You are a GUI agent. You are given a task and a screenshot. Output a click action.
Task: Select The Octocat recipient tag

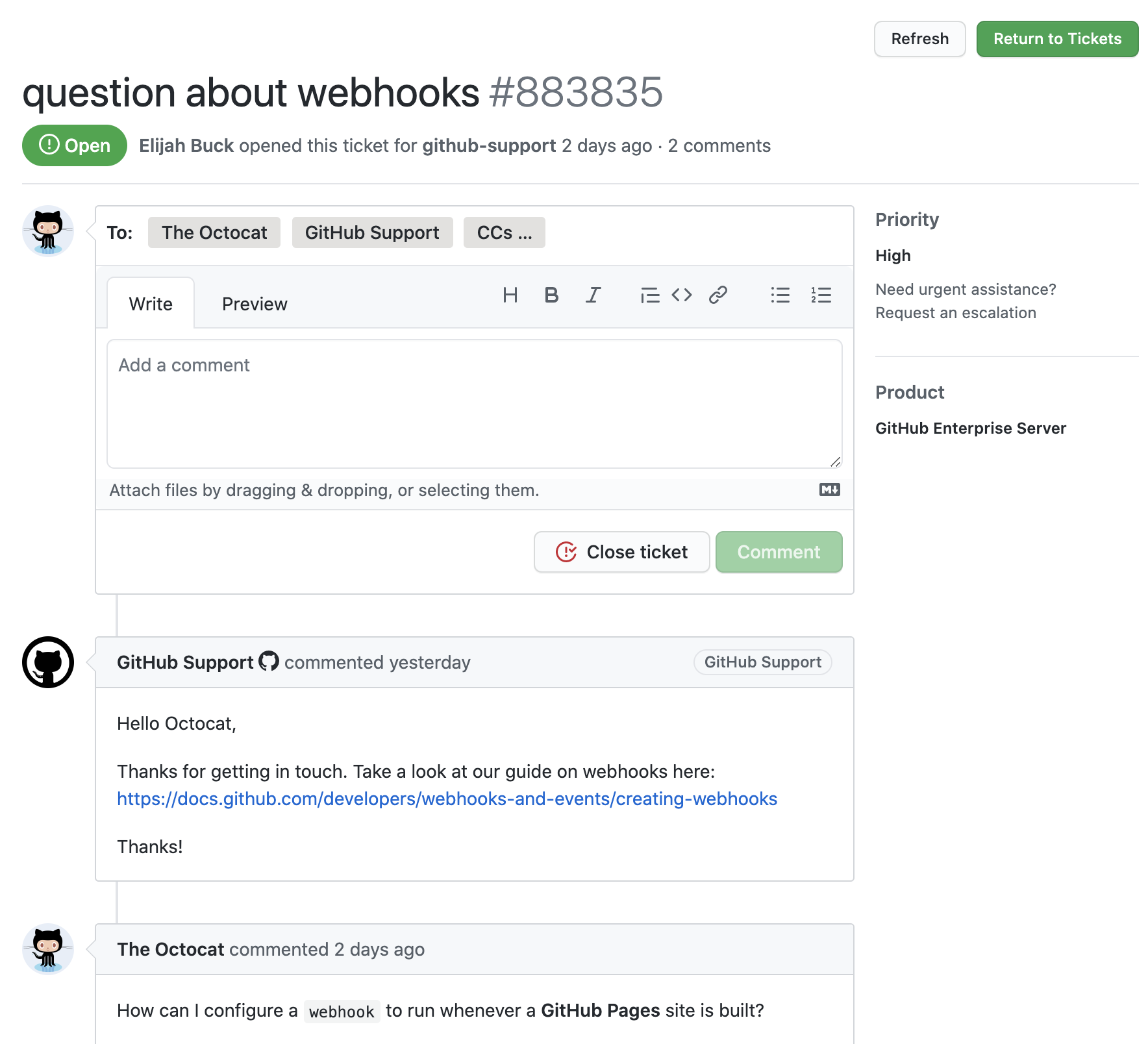(x=214, y=232)
